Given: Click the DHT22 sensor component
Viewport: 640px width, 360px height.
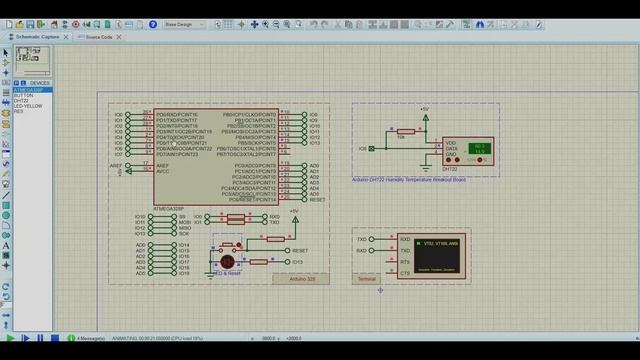Looking at the screenshot, I should click(468, 151).
